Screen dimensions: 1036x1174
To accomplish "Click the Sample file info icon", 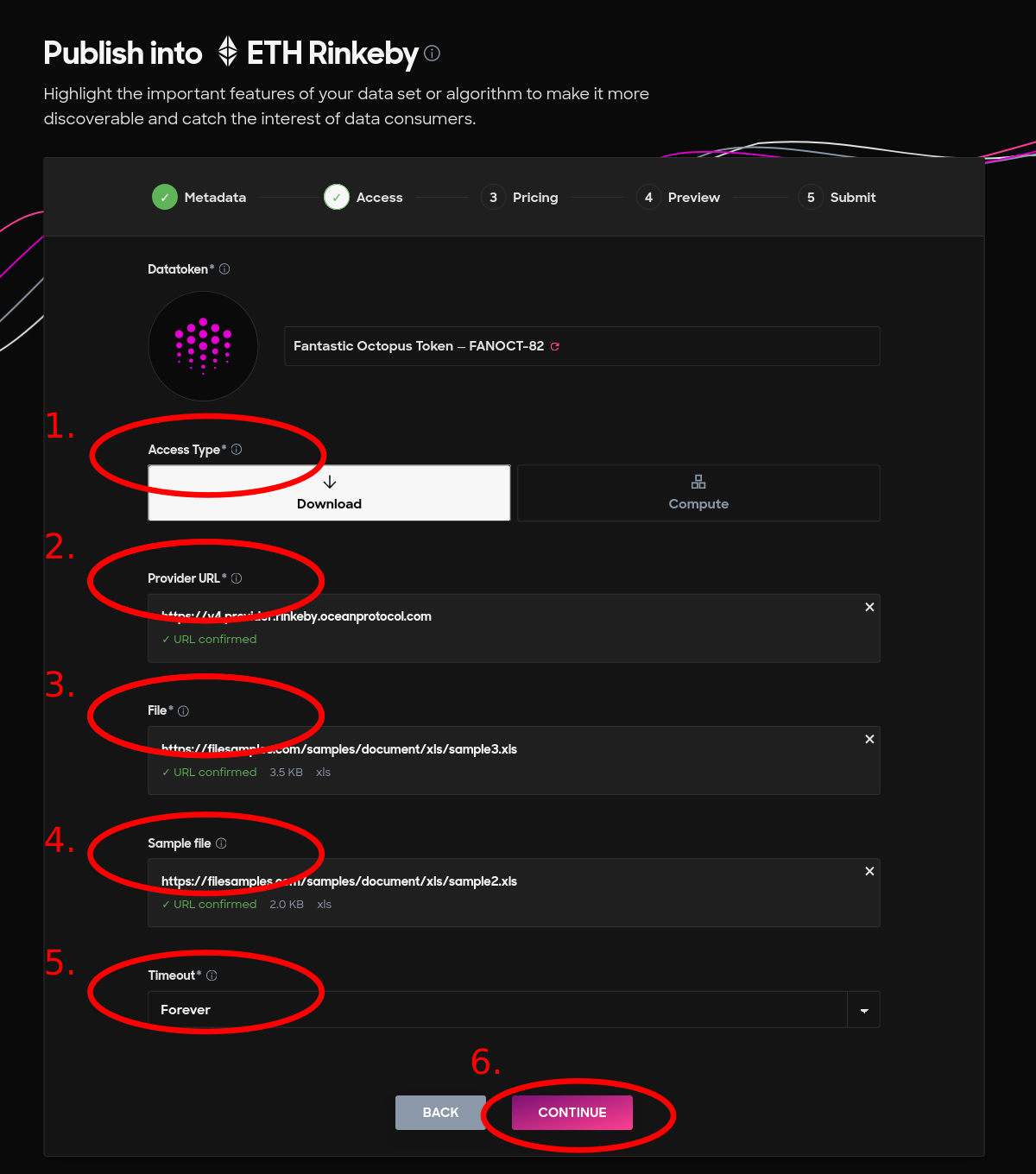I will pyautogui.click(x=221, y=843).
